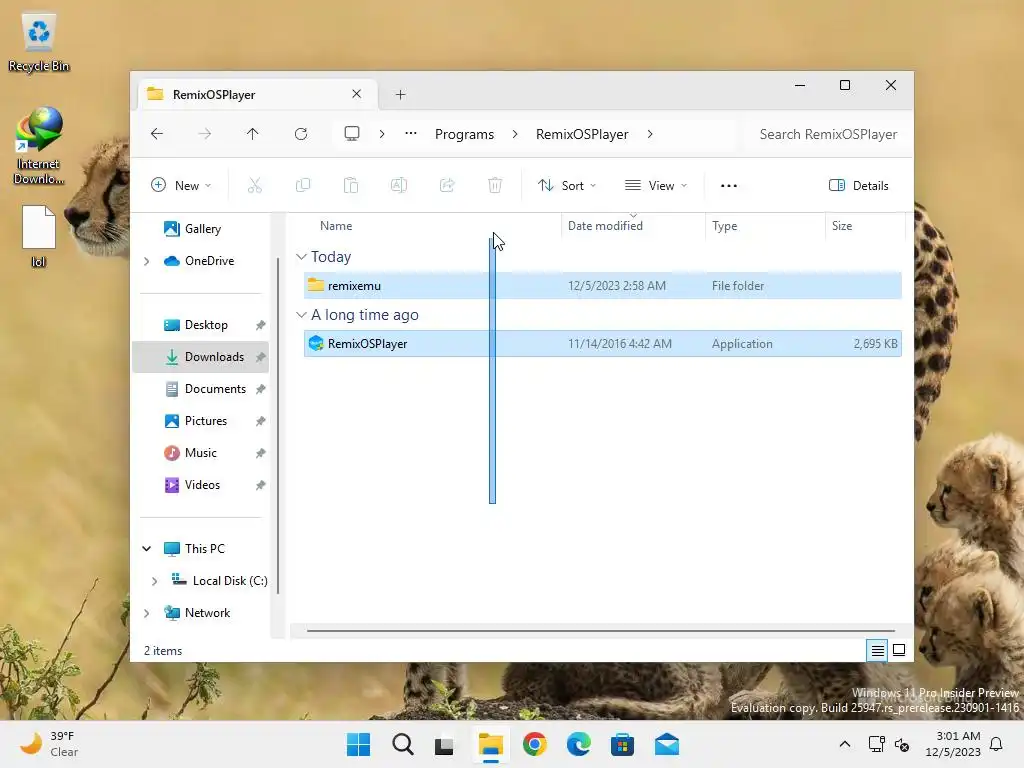
Task: Collapse the Today group
Action: [301, 257]
